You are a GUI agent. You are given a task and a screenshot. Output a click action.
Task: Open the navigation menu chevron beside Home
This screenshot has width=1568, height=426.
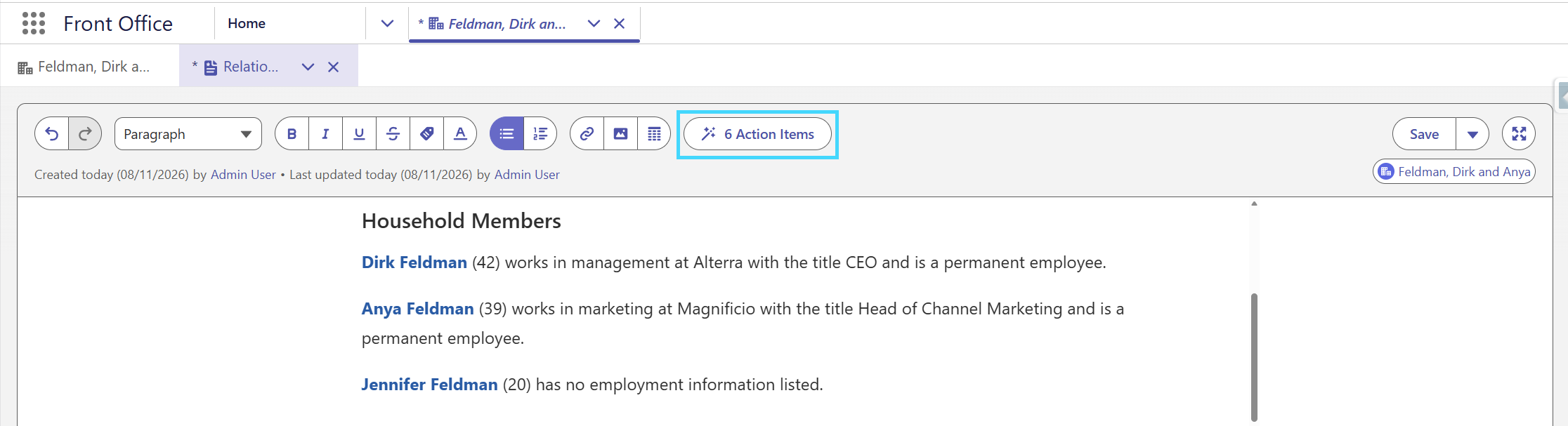[387, 23]
